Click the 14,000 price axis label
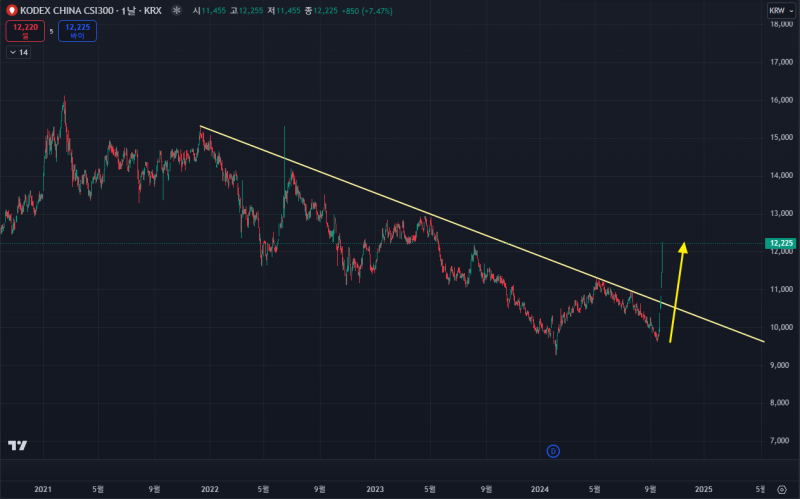This screenshot has height=499, width=800. (781, 176)
